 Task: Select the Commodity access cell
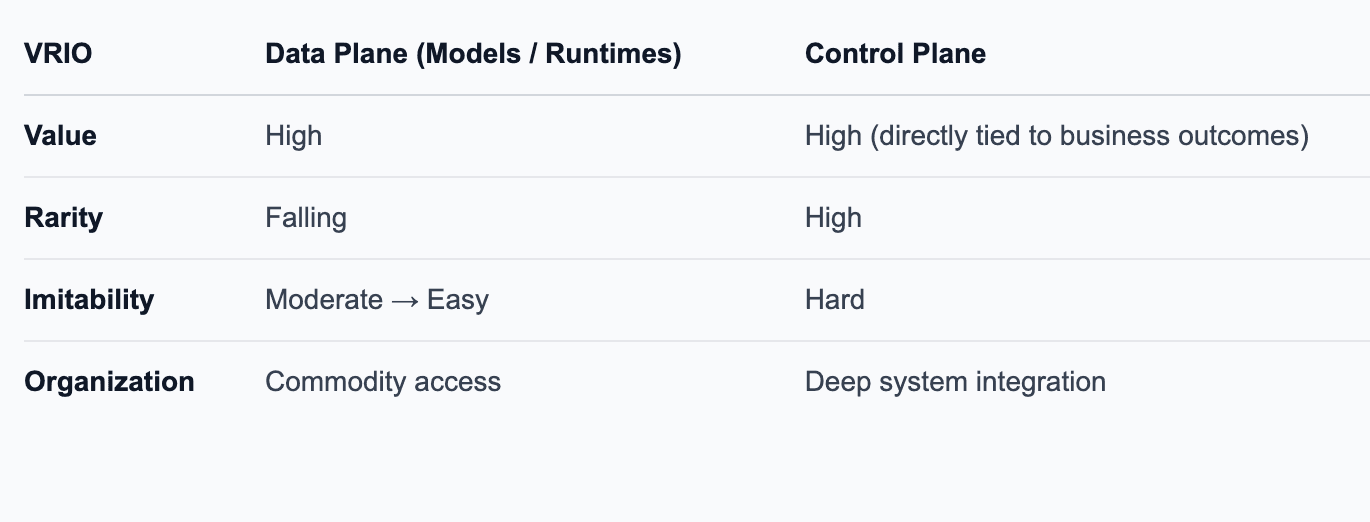(383, 382)
